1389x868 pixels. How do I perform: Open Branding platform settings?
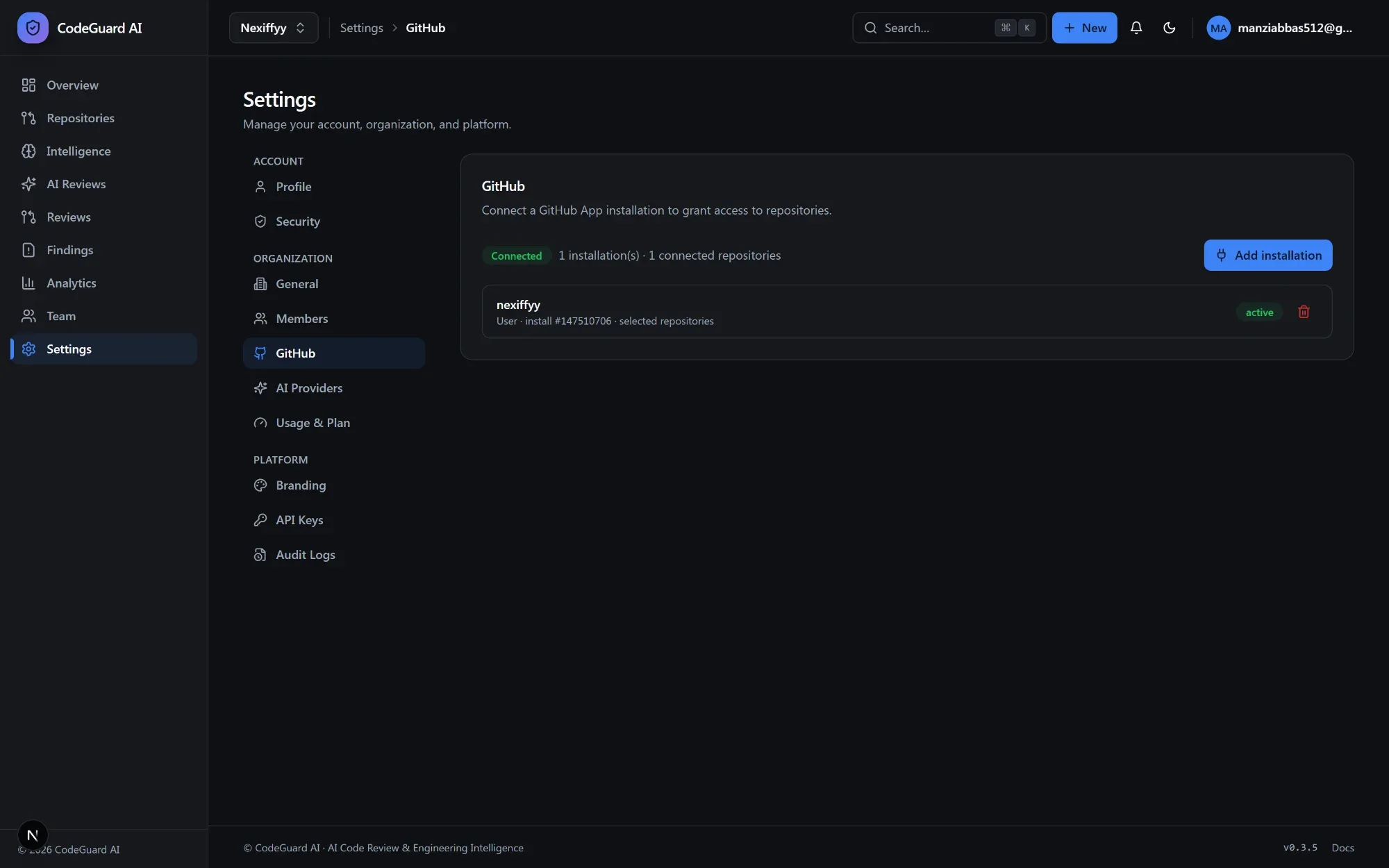click(x=334, y=485)
